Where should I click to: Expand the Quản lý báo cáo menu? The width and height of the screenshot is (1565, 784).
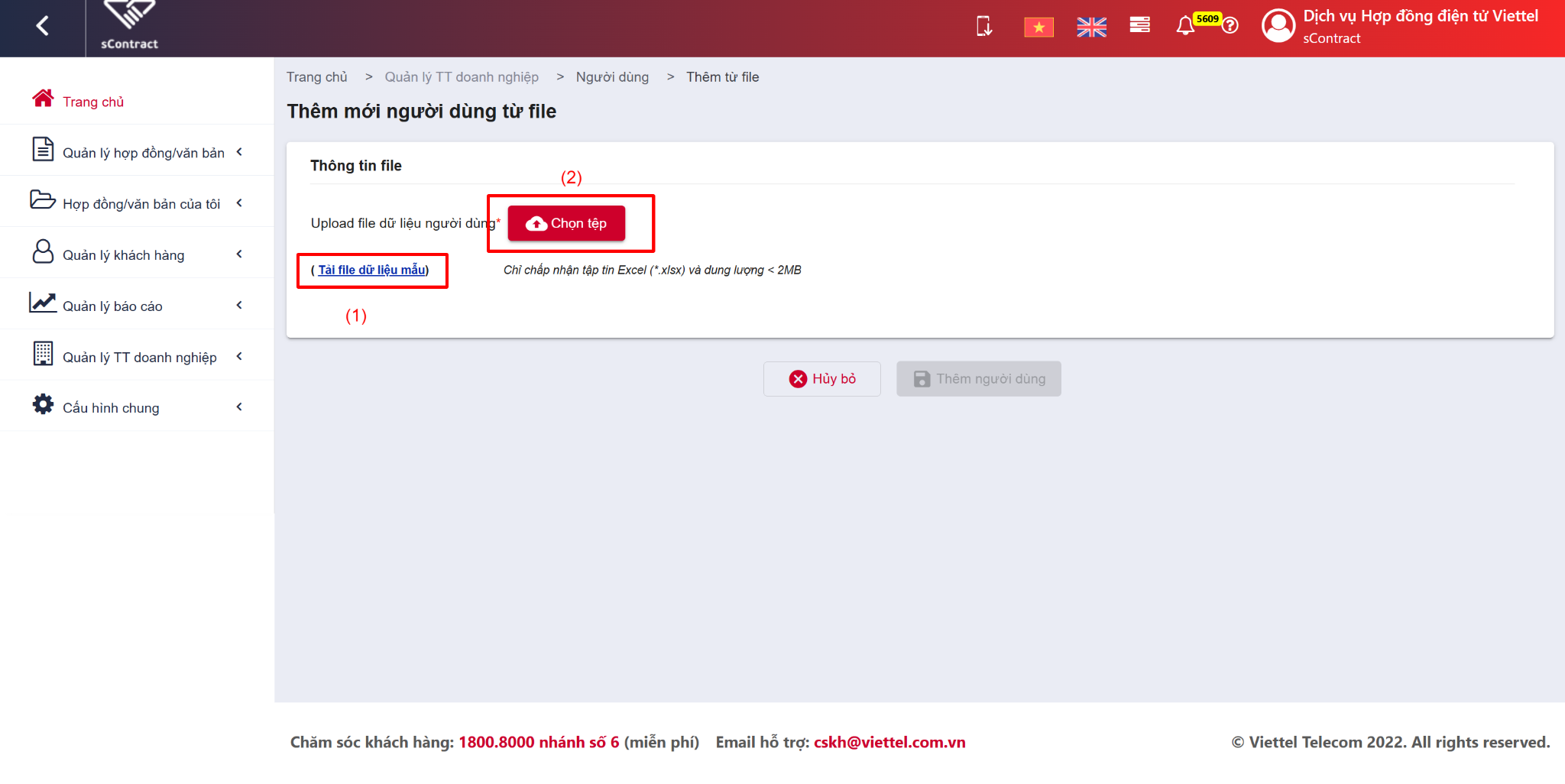coord(138,305)
